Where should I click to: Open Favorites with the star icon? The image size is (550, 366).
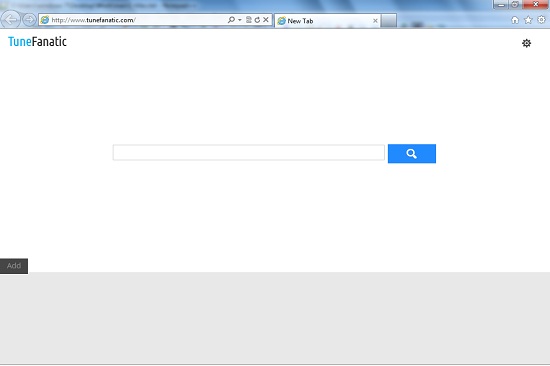point(528,20)
